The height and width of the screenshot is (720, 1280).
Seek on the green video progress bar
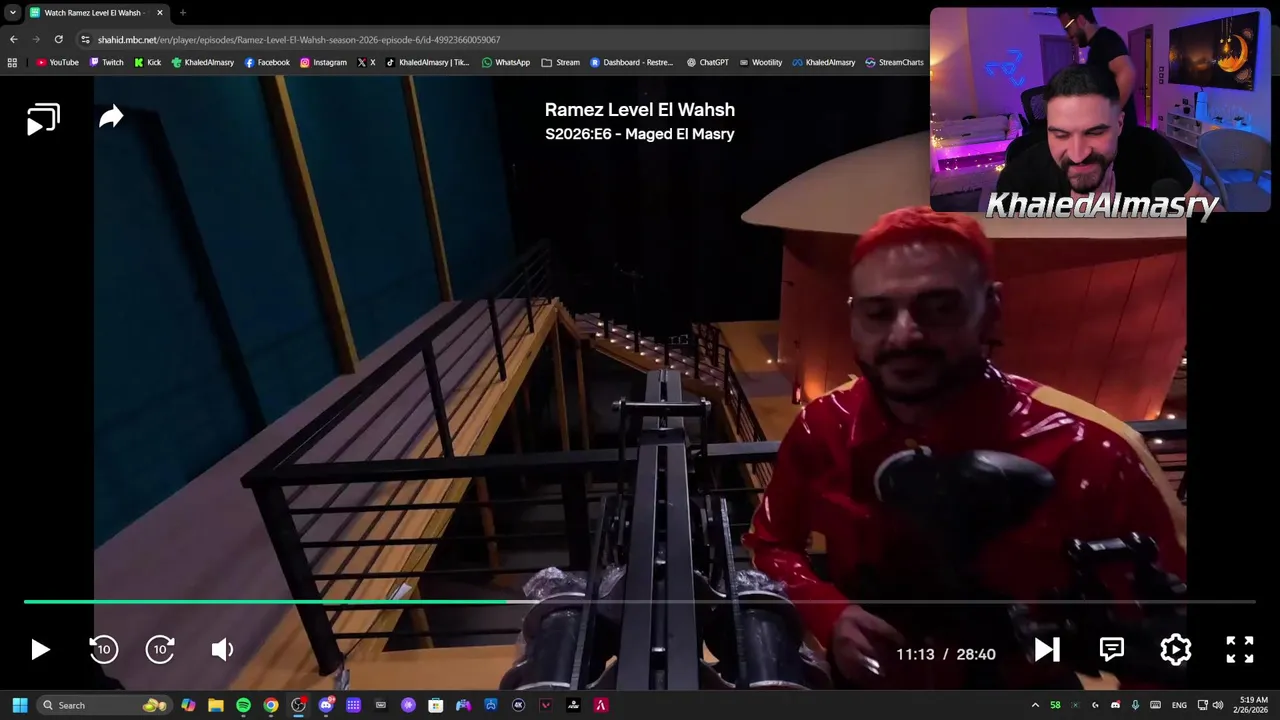[x=640, y=602]
